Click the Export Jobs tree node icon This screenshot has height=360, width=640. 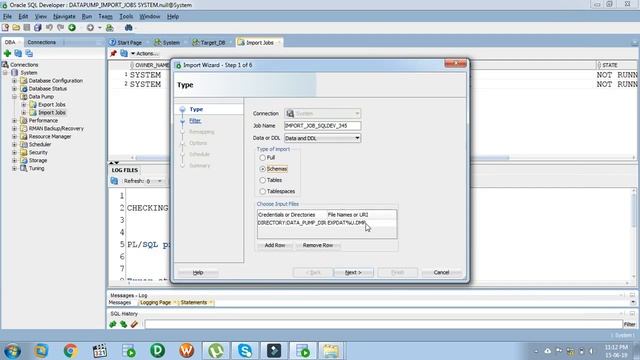(33, 104)
